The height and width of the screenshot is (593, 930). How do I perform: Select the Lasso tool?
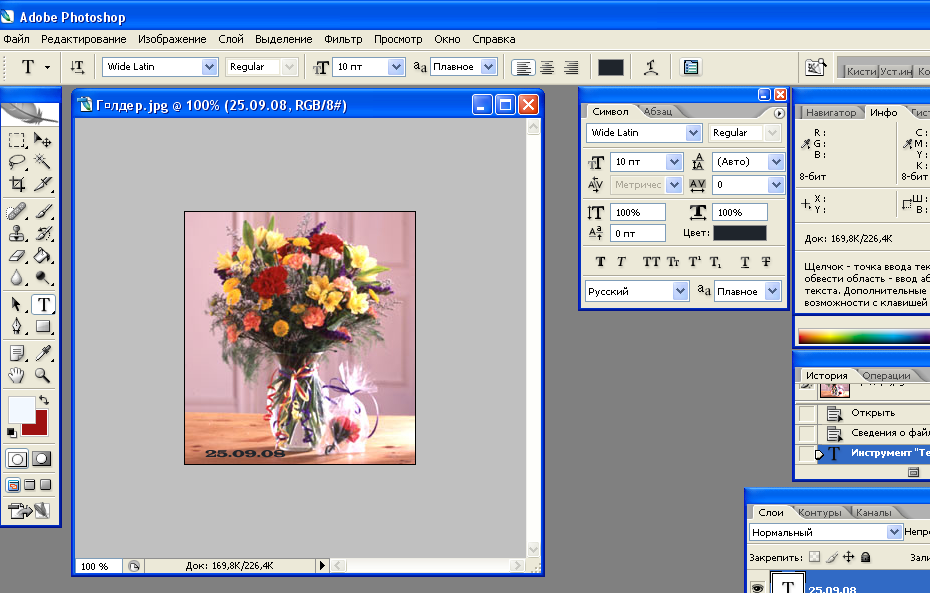point(17,162)
